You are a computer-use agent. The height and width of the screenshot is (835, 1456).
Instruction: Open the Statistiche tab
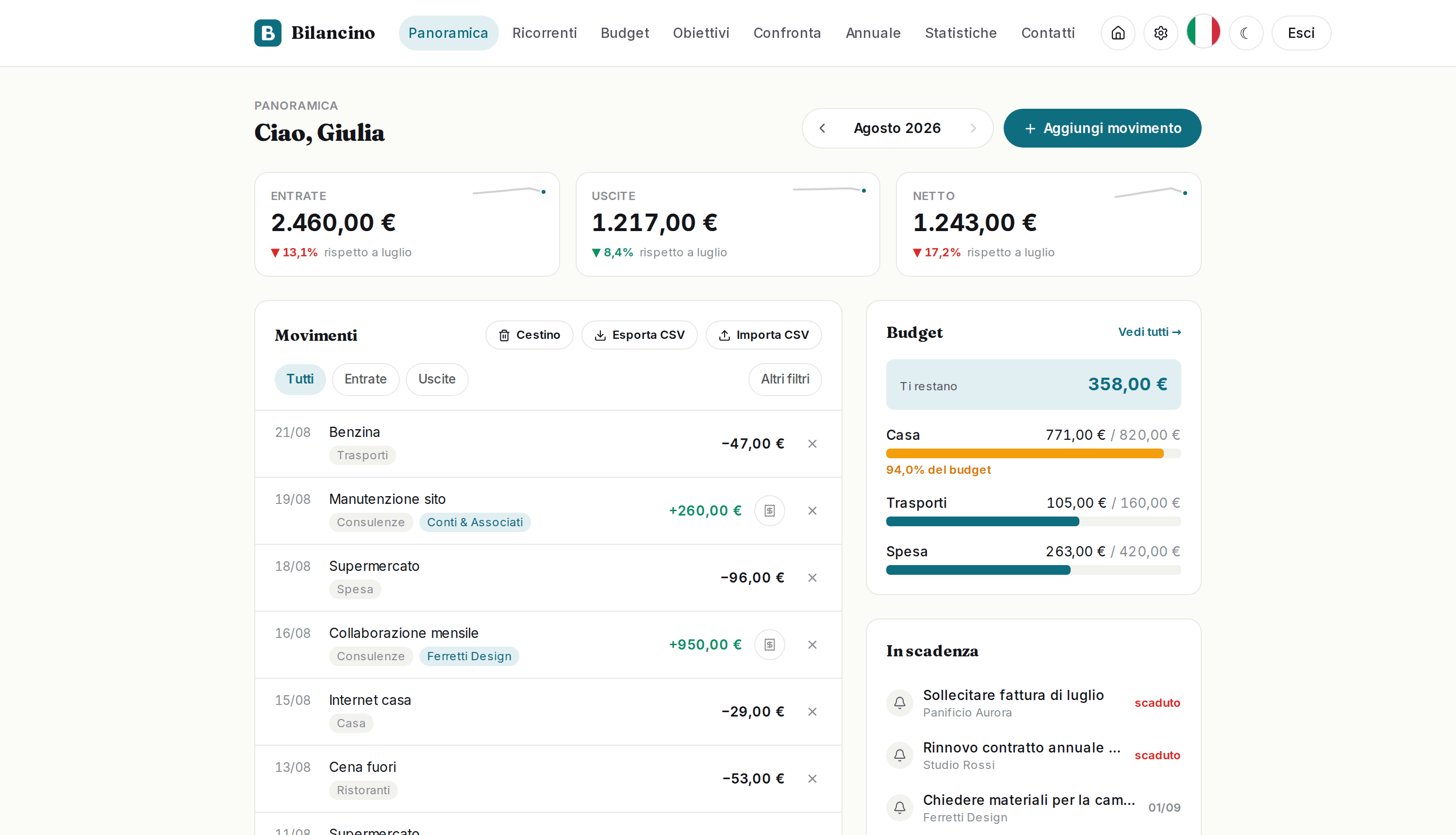pos(961,33)
